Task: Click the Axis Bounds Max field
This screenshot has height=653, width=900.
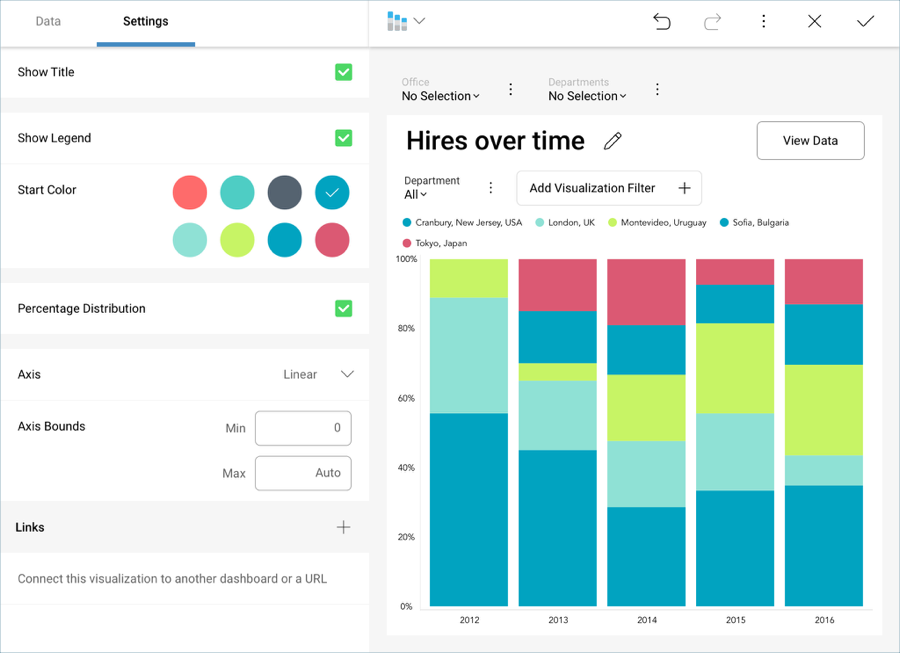Action: (x=303, y=473)
